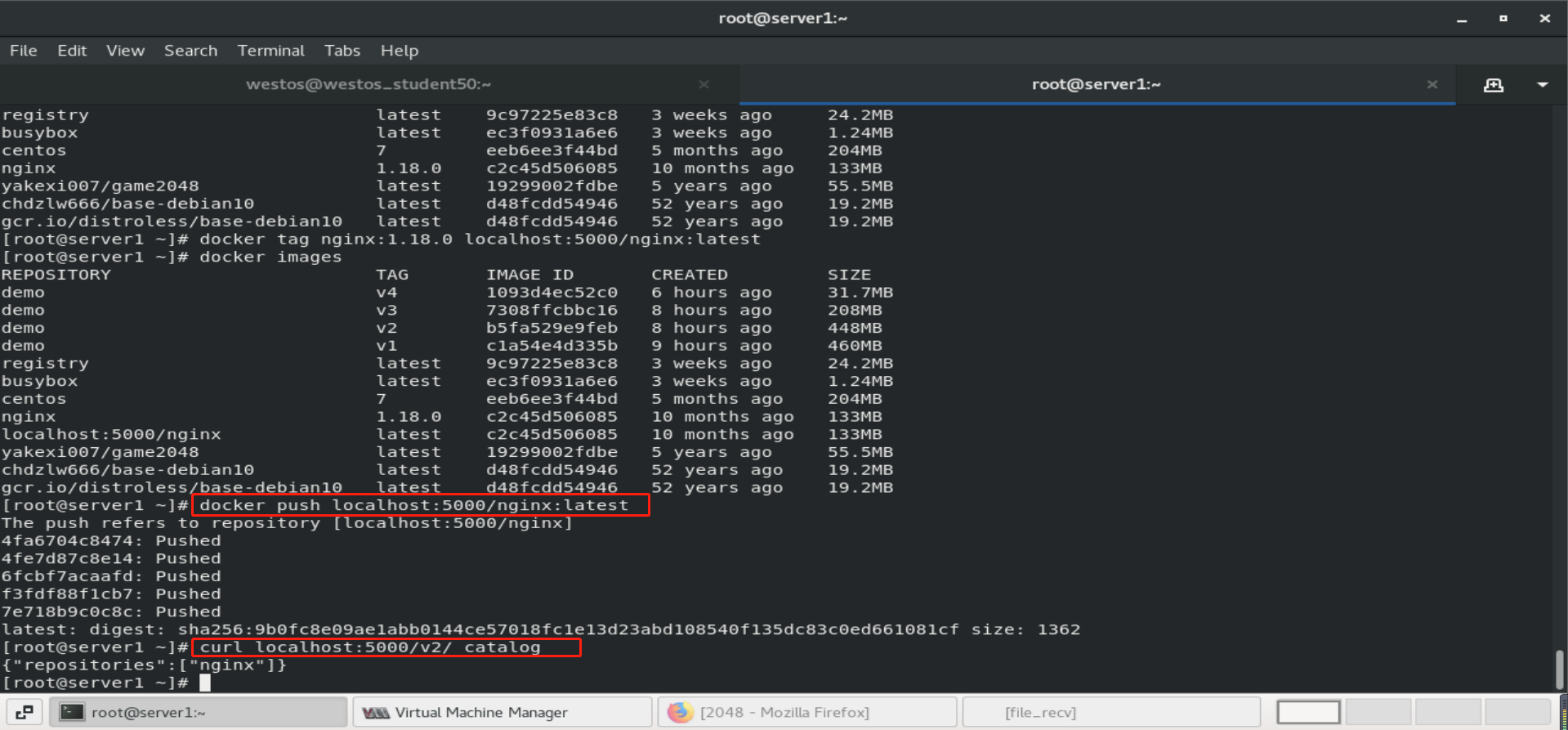This screenshot has width=1568, height=730.
Task: Click the '6 hours ago' created value
Action: coord(712,293)
